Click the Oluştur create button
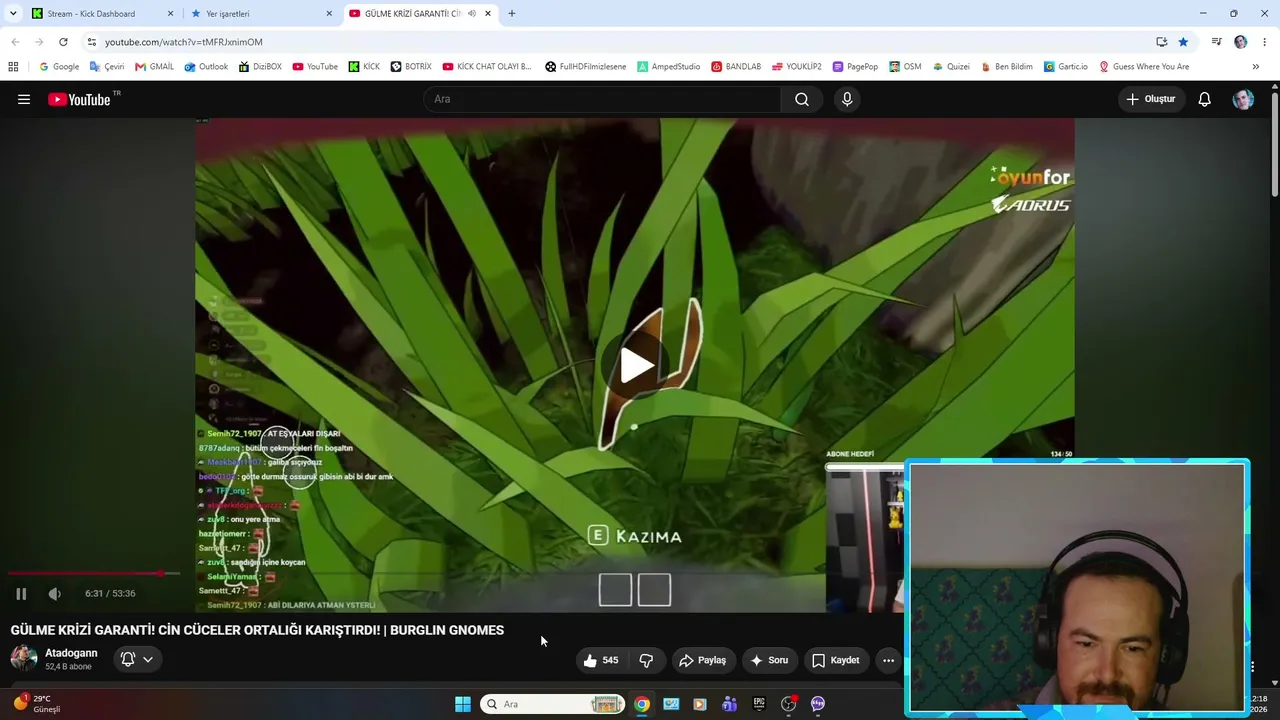 [1151, 99]
